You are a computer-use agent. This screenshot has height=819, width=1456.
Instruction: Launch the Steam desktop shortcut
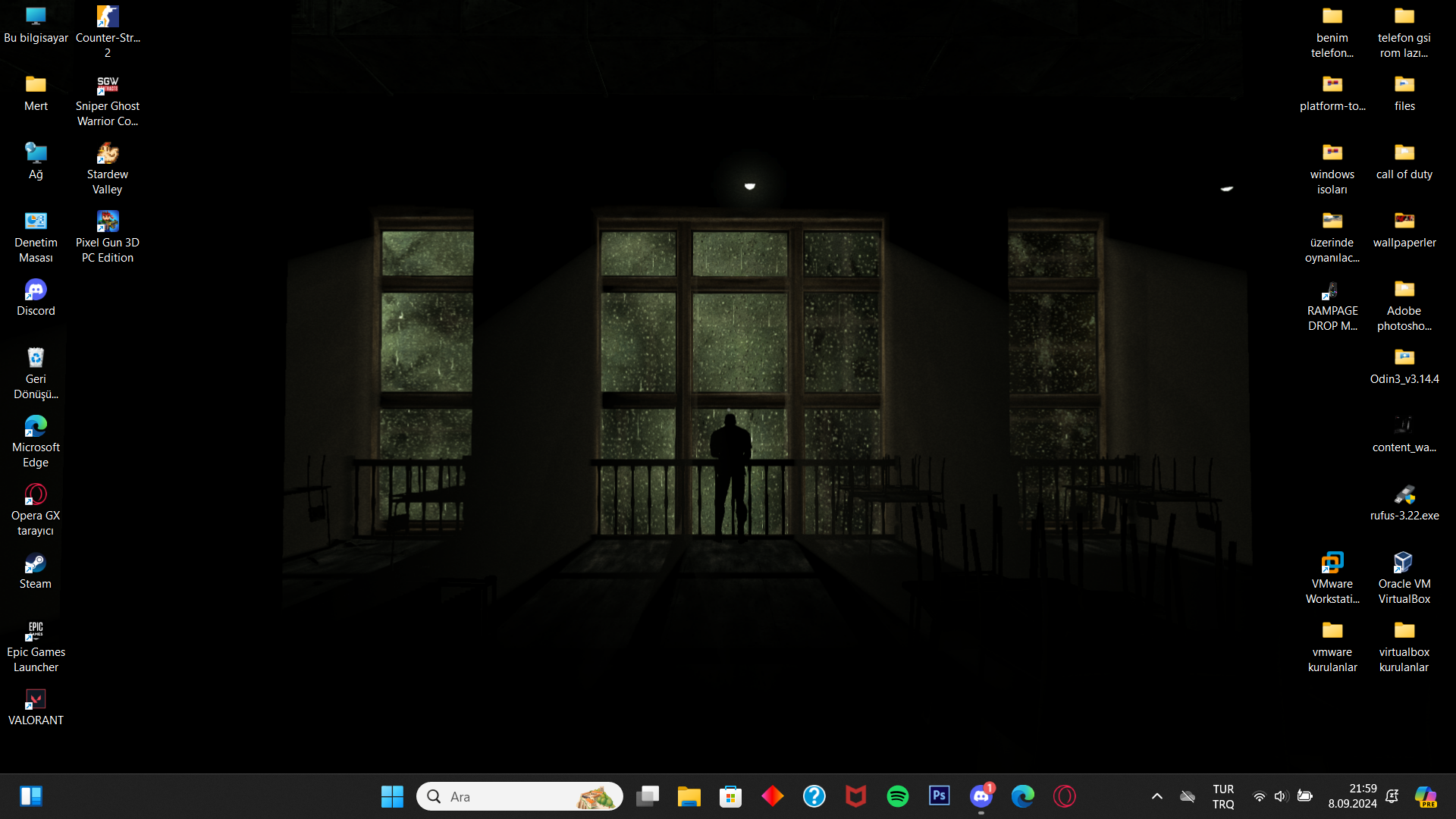pyautogui.click(x=36, y=571)
